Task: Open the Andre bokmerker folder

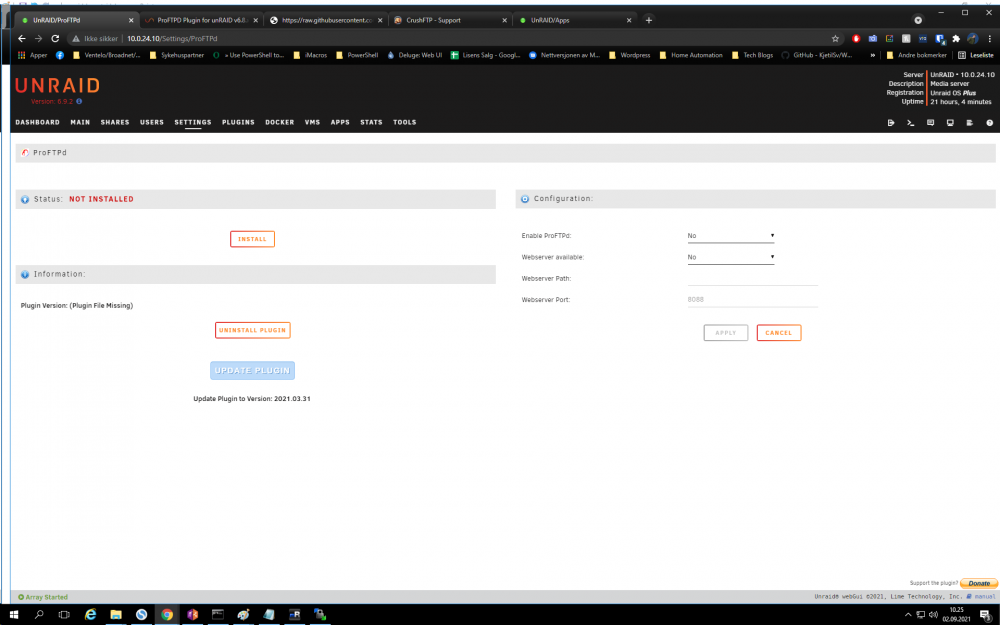Action: click(x=916, y=55)
